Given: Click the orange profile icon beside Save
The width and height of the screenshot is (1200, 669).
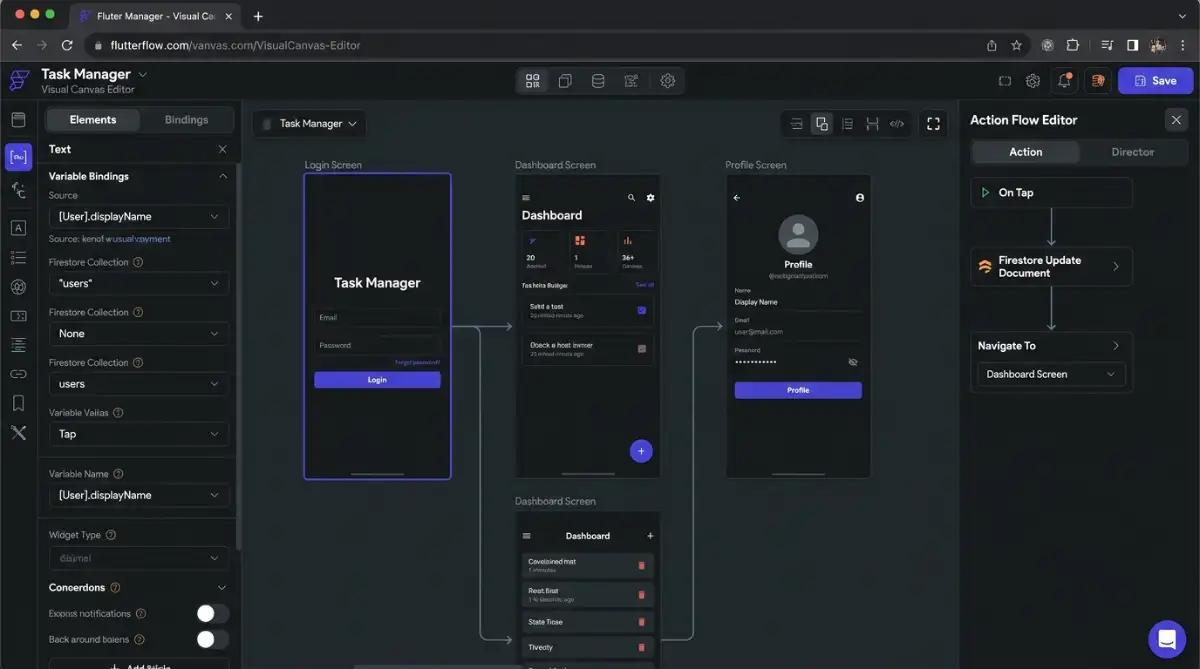Looking at the screenshot, I should (1098, 81).
